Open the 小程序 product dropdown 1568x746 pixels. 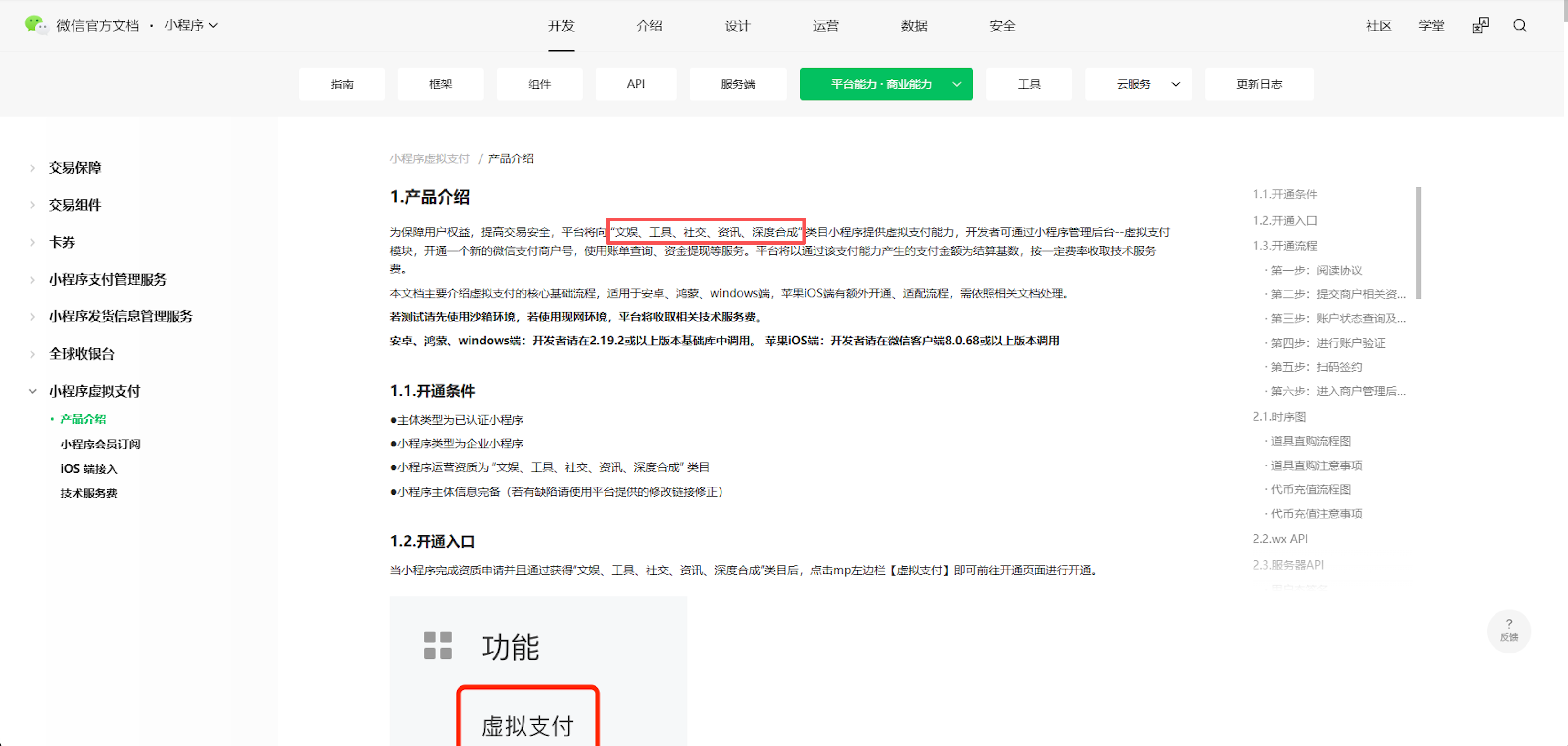(190, 26)
